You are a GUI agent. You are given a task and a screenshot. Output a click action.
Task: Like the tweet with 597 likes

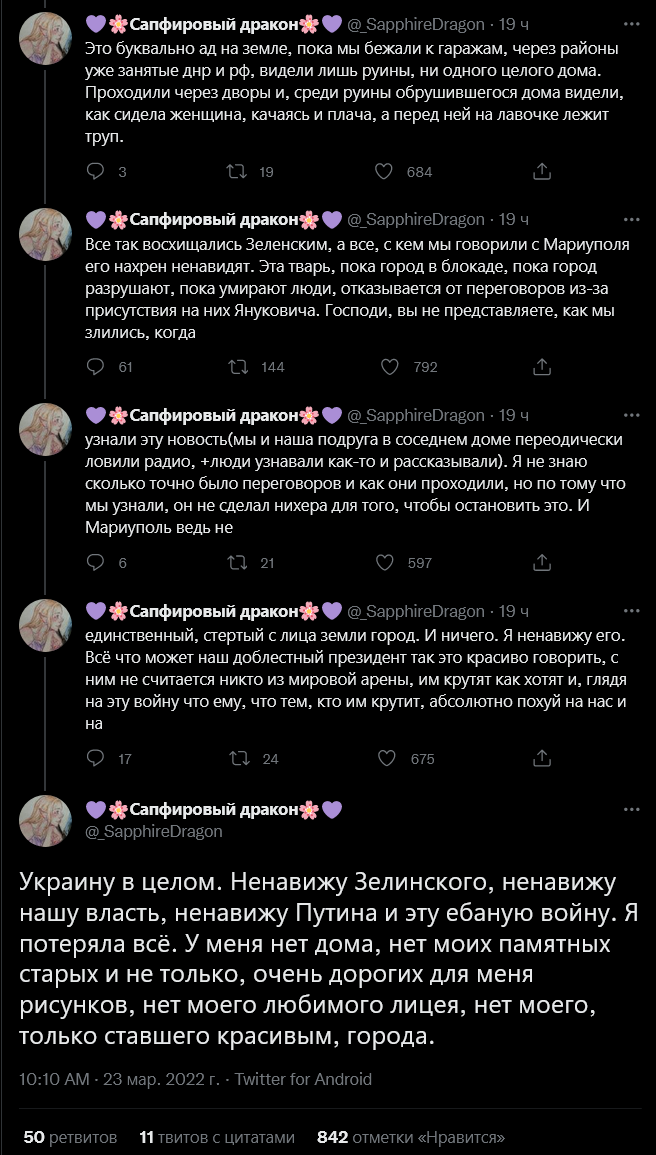point(383,563)
